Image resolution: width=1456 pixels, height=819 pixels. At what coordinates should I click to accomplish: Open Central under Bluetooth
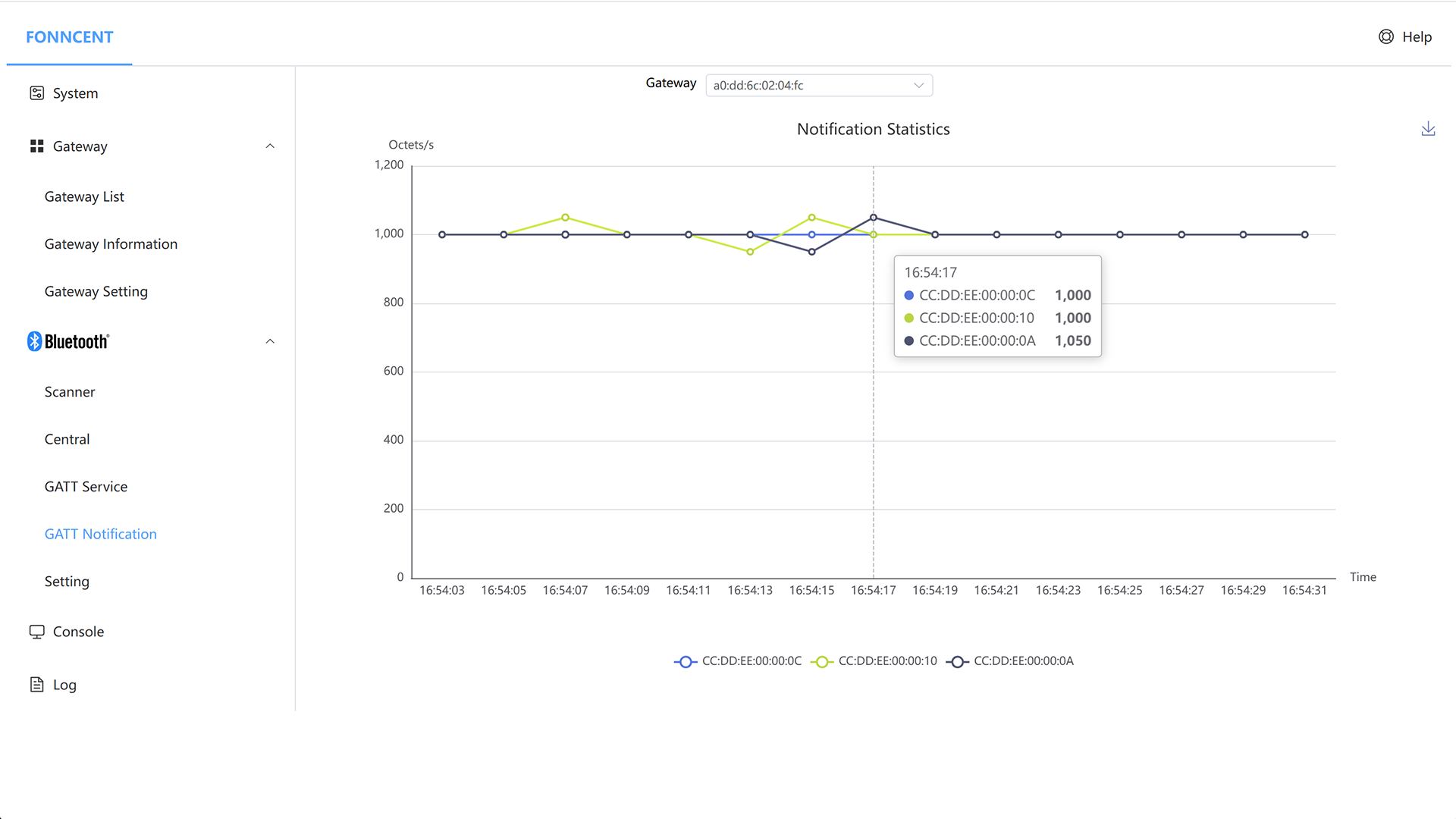point(67,439)
